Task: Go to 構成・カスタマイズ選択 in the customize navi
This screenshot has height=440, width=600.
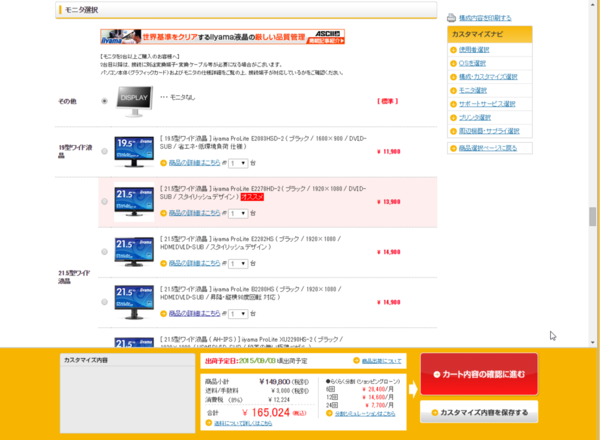Action: click(488, 77)
